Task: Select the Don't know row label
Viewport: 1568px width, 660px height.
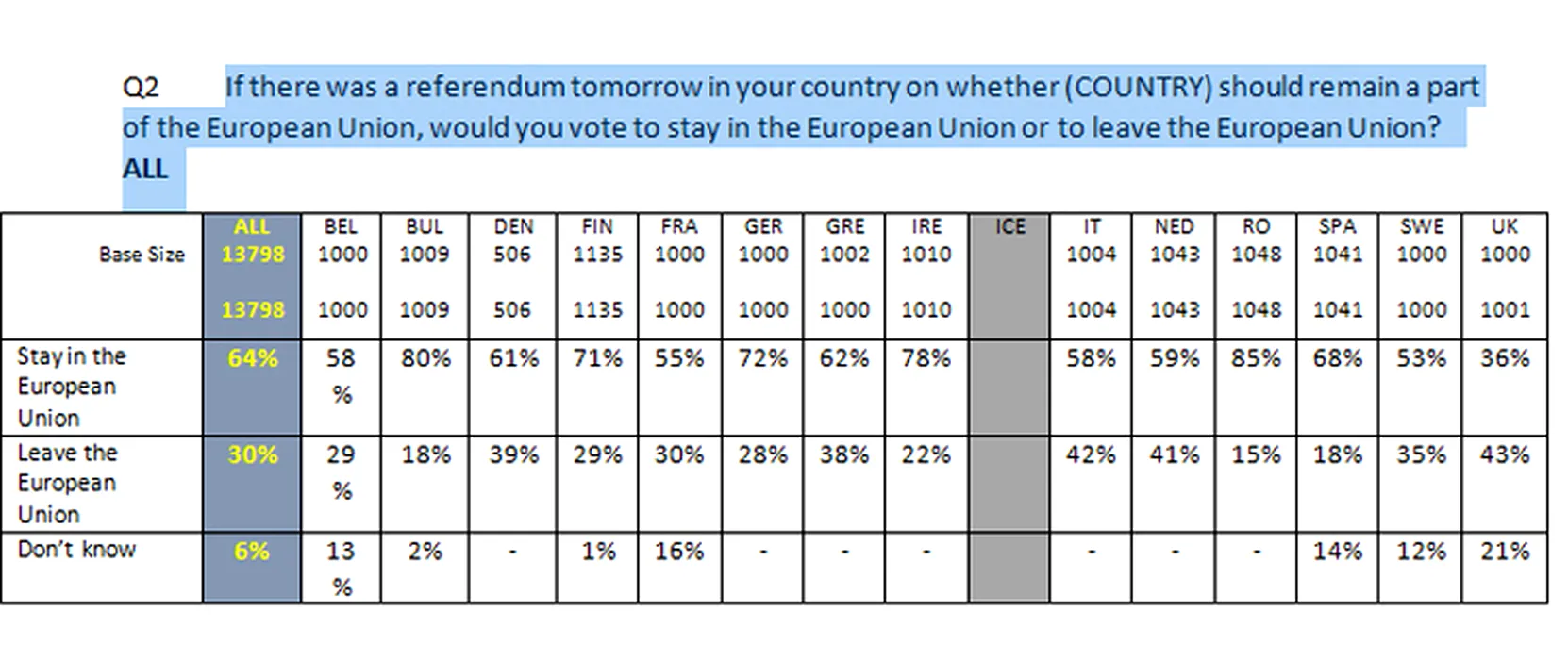Action: point(76,549)
